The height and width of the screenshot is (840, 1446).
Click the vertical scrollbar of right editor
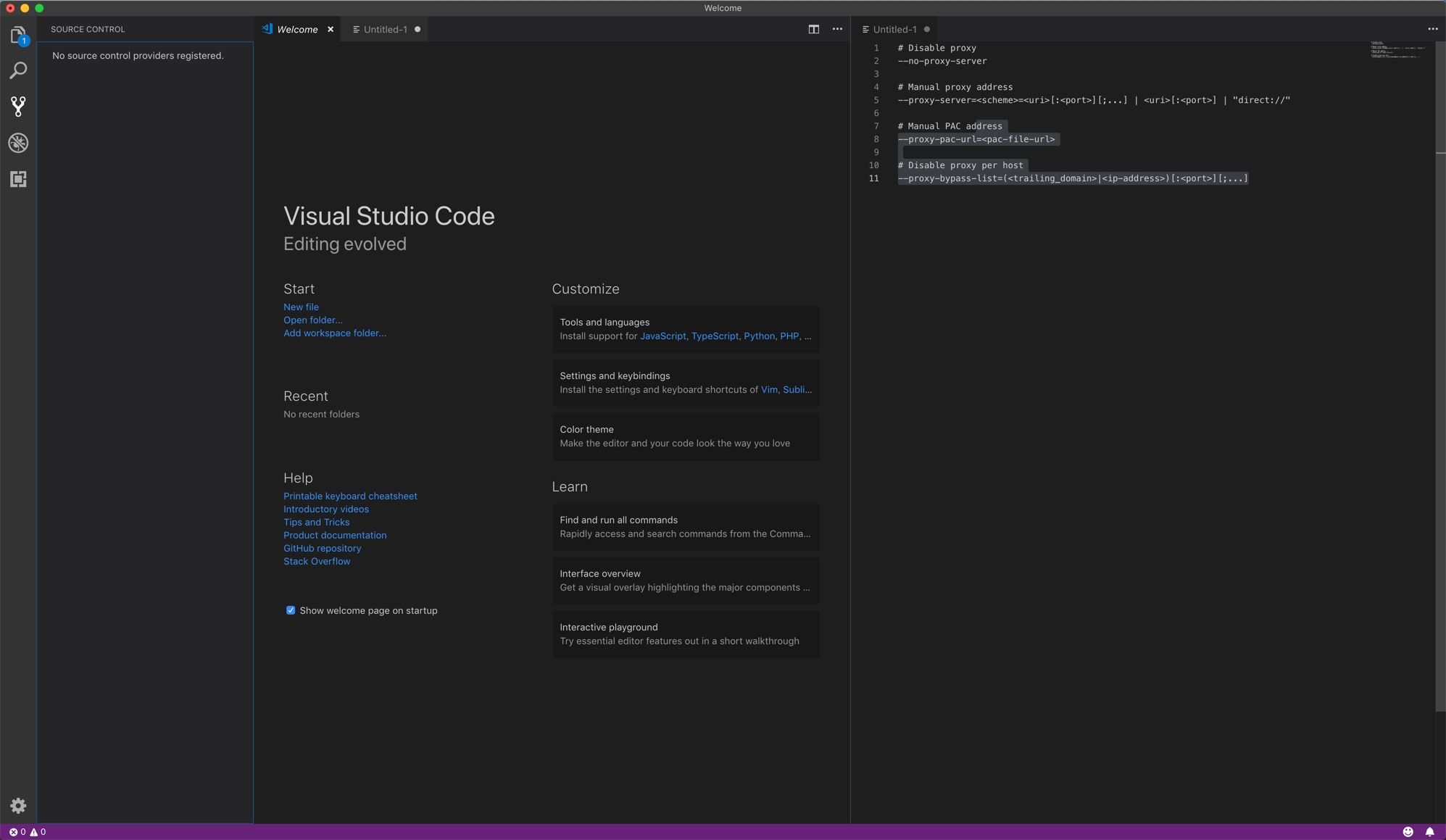click(1440, 377)
